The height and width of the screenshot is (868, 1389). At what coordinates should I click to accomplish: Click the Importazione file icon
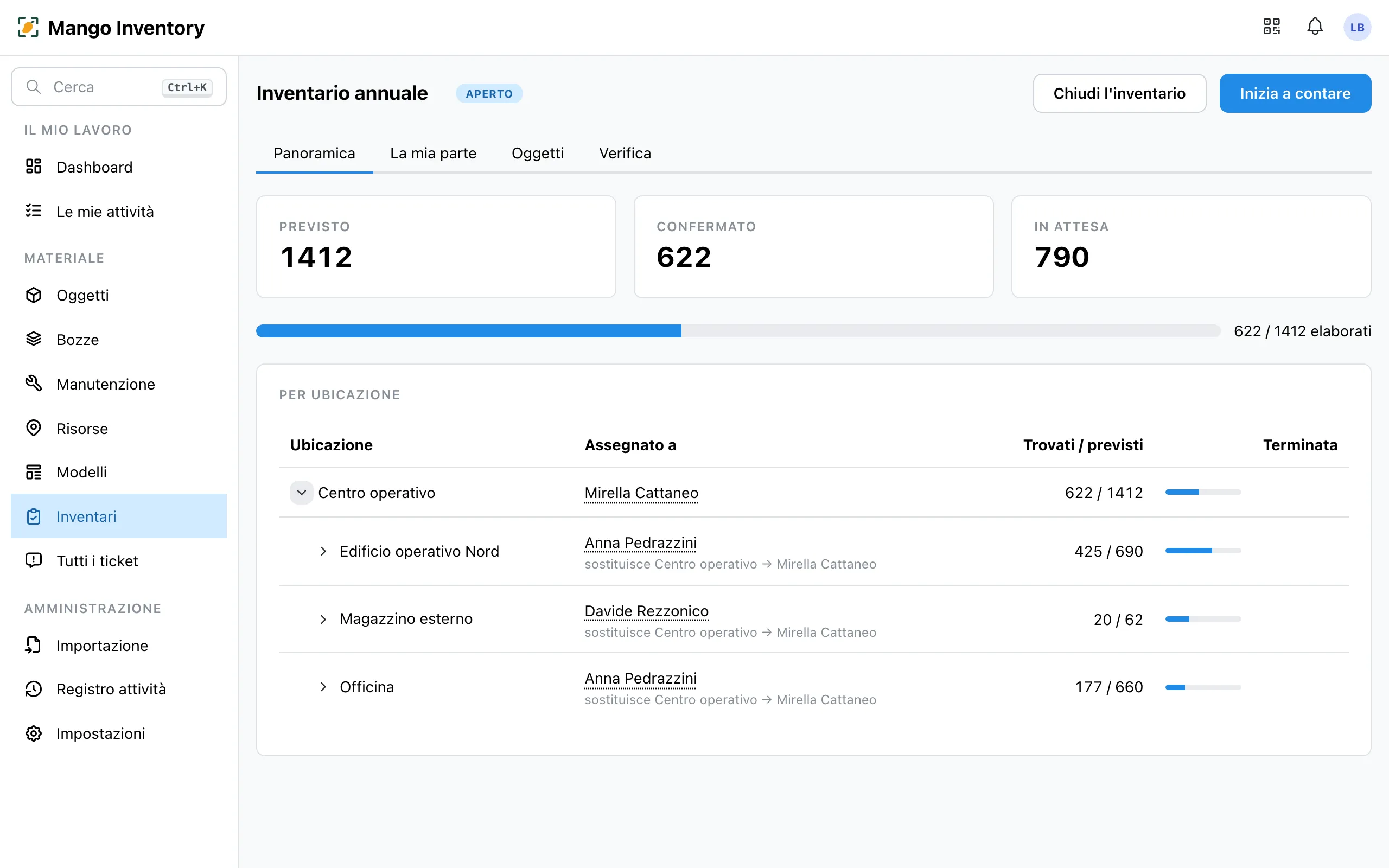click(33, 645)
